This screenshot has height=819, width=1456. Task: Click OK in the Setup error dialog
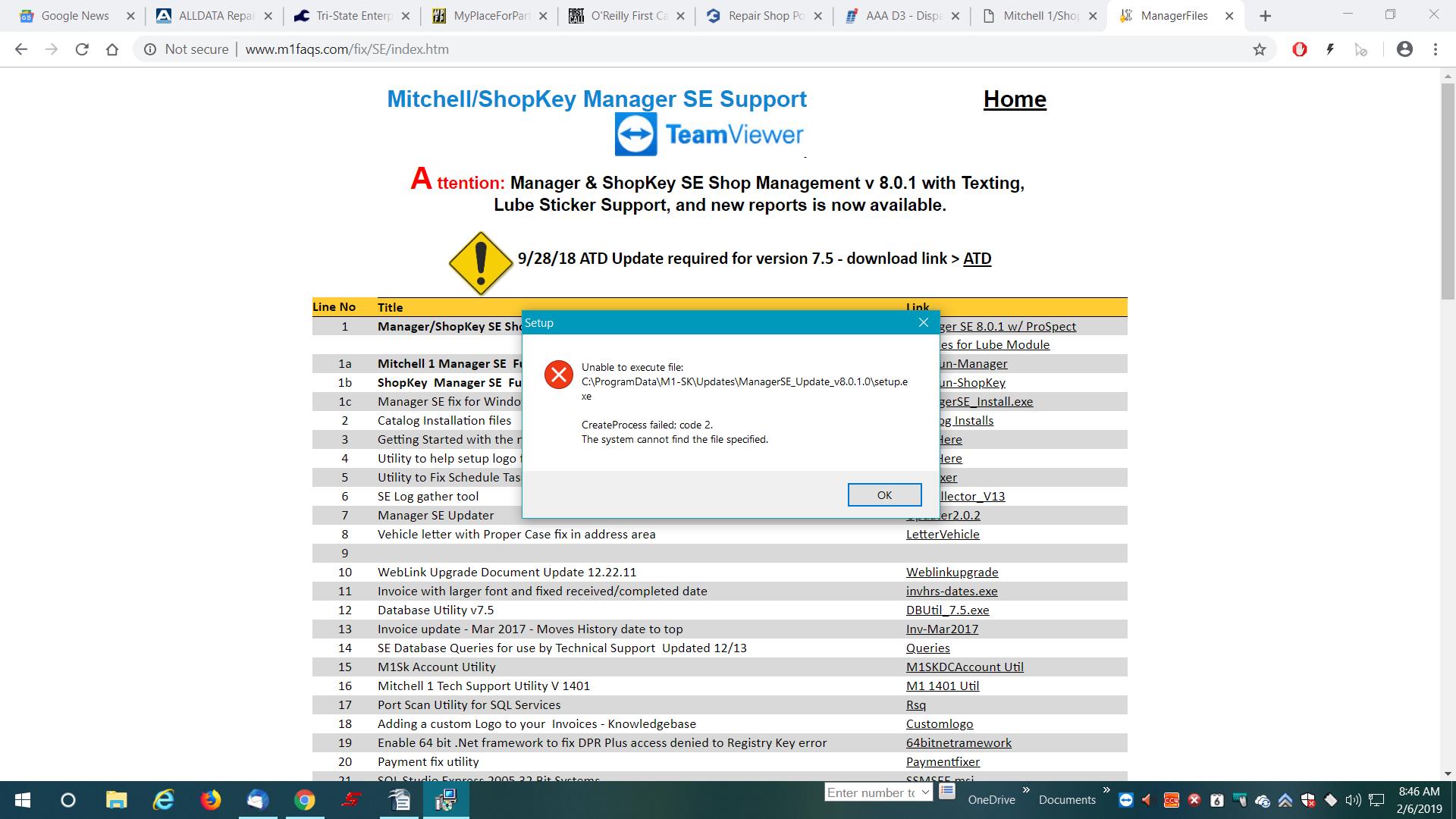coord(884,494)
